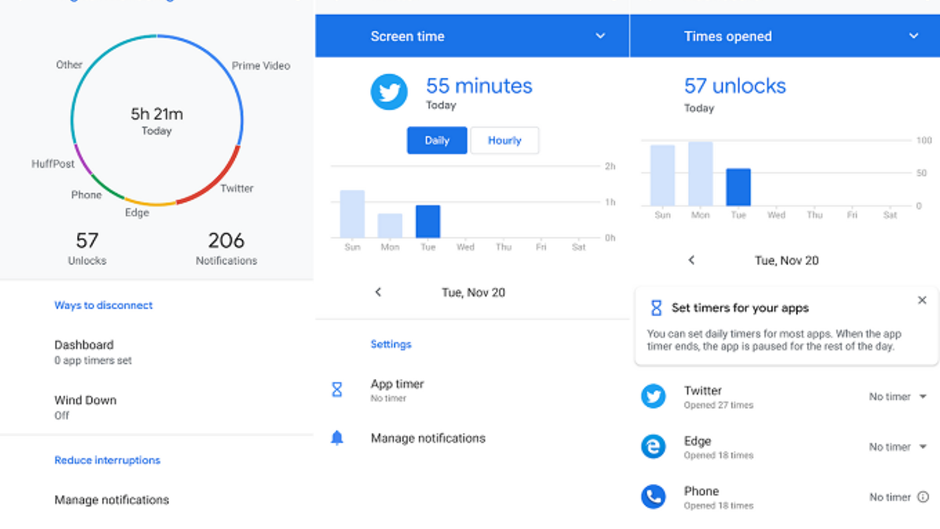
Task: Click the Tue bar in unlocks chart
Action: pyautogui.click(x=739, y=187)
